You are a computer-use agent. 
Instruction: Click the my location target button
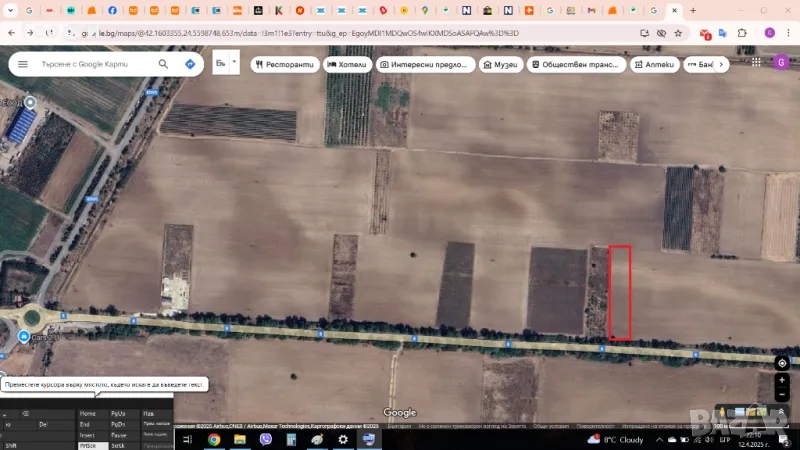782,362
